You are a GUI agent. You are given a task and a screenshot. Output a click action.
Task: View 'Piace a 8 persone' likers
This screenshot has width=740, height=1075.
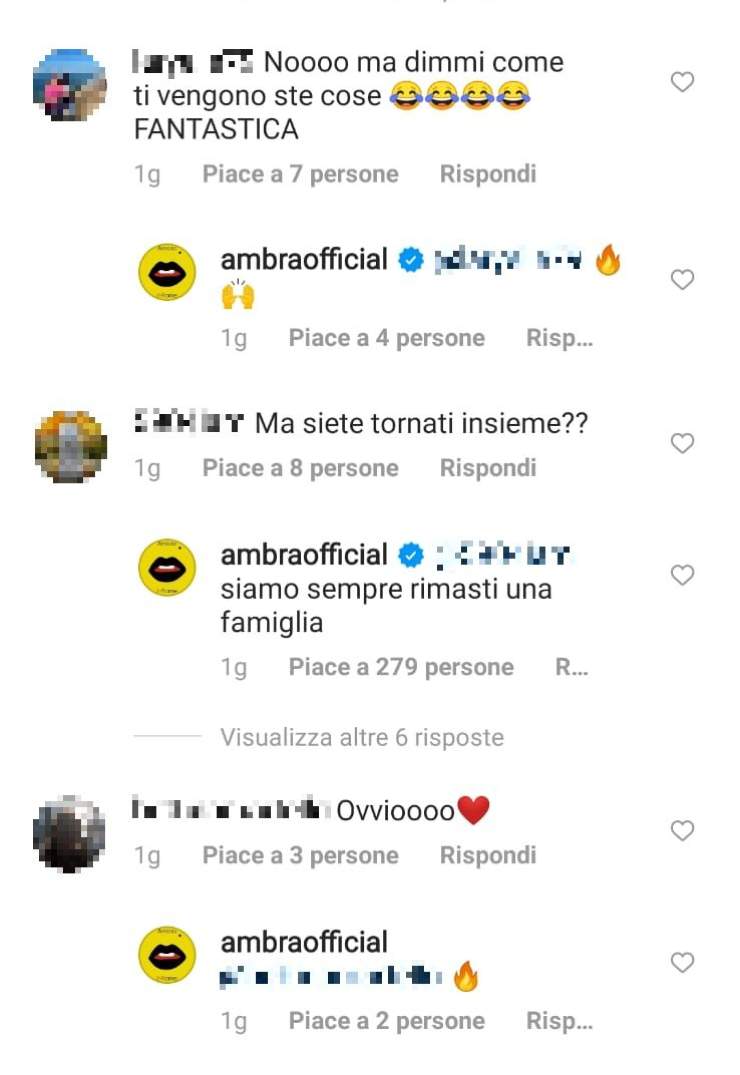[300, 468]
